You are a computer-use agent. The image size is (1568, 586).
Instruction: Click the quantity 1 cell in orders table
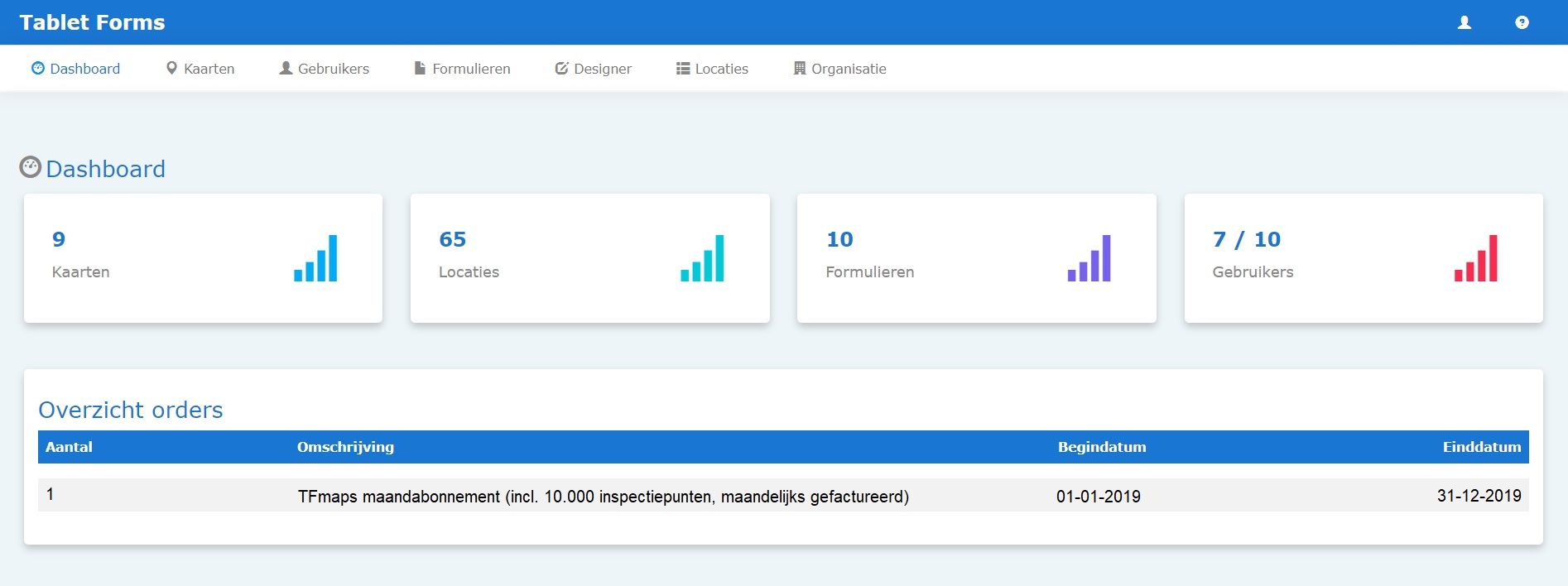coord(51,494)
